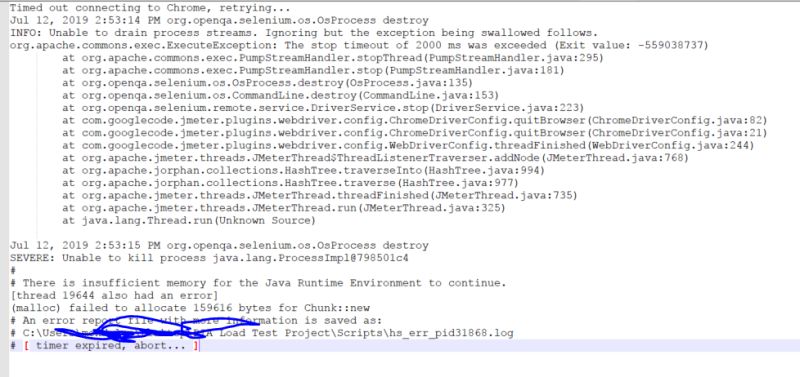
Task: Click the 'Timed out connecting to Chrome, retrying...' line
Action: pos(151,8)
